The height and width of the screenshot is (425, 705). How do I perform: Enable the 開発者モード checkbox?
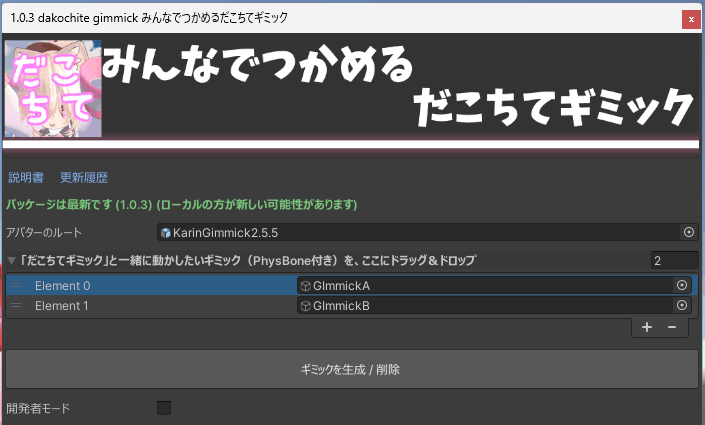164,408
